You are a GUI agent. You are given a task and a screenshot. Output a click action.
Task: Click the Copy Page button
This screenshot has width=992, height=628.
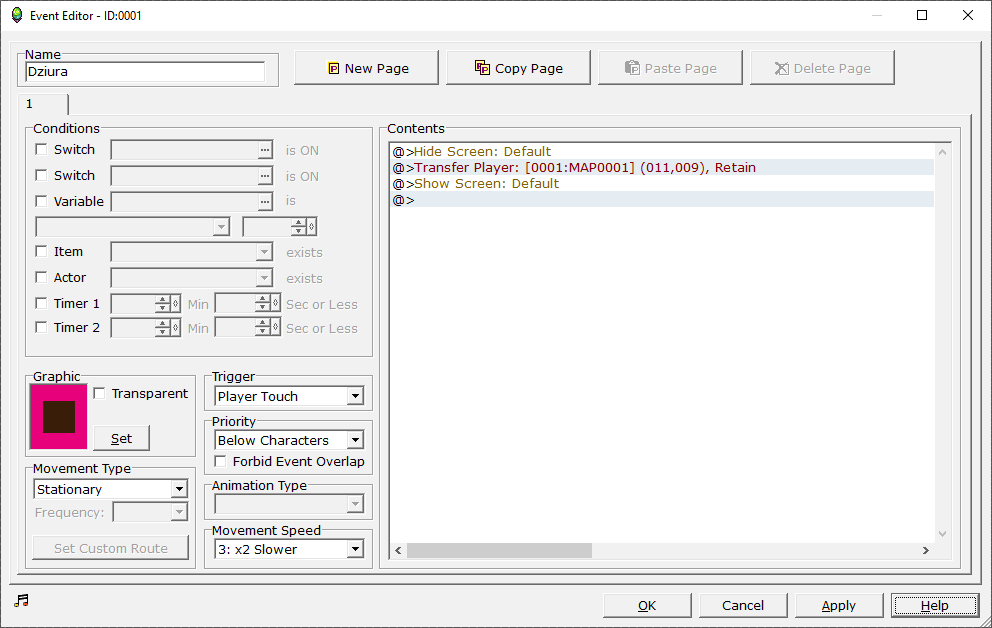pos(518,68)
